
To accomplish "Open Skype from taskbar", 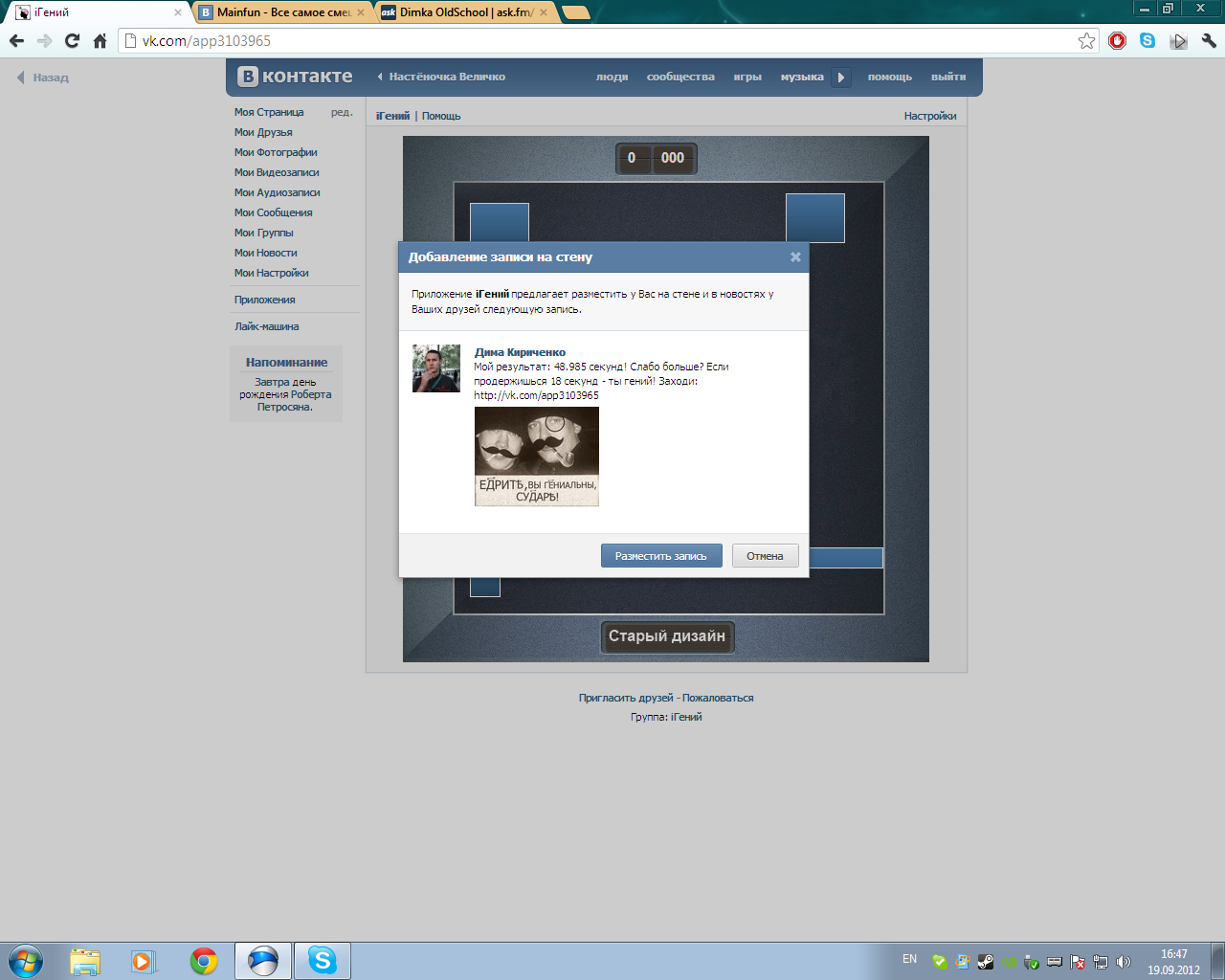I will coord(323,961).
